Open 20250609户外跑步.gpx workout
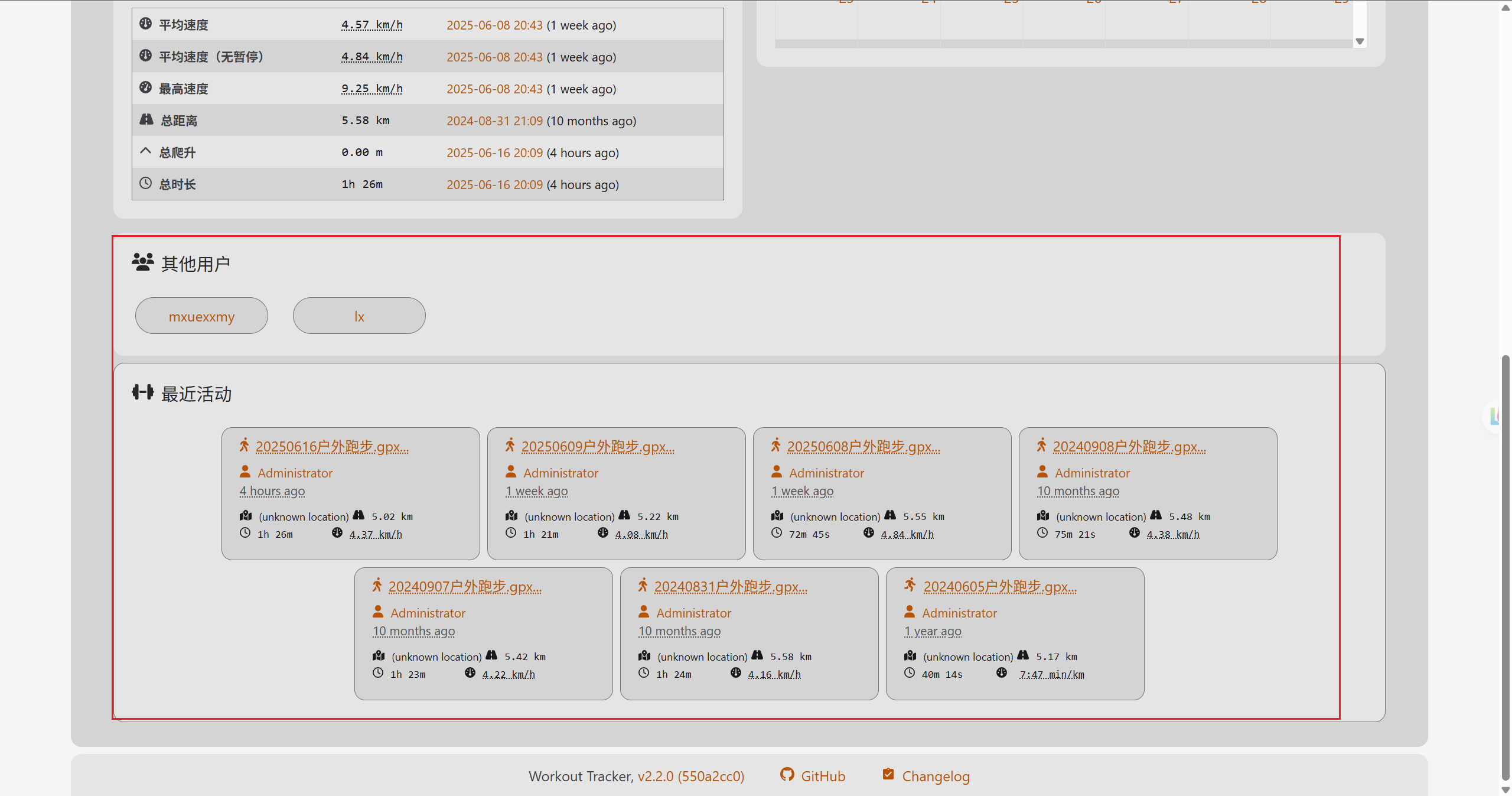The image size is (1512, 796). pos(598,446)
